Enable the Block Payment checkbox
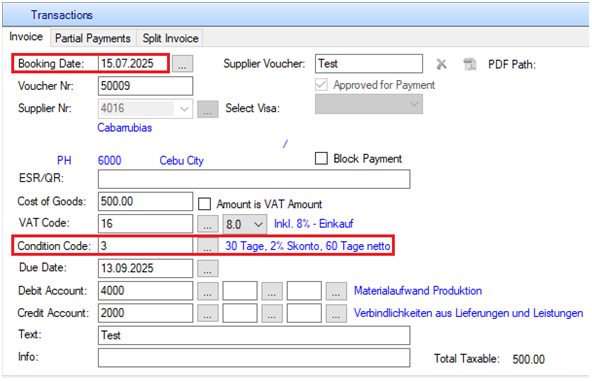The height and width of the screenshot is (381, 592). click(321, 158)
